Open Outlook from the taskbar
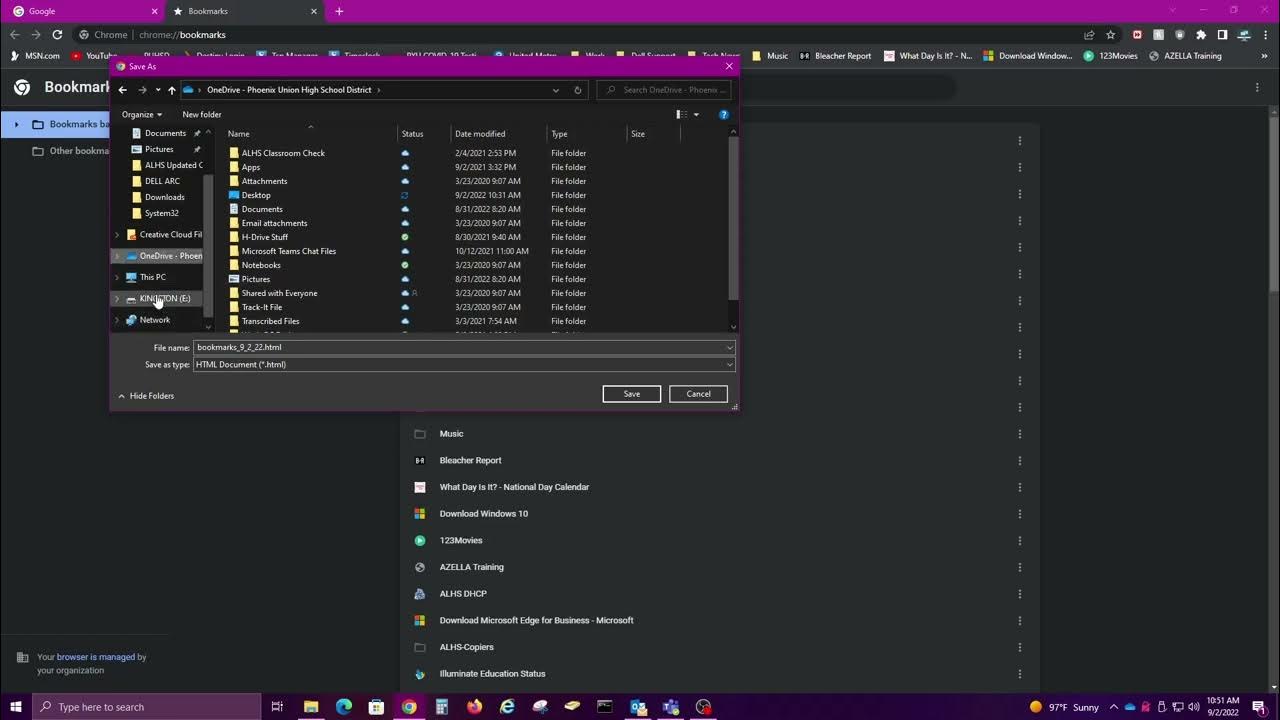The image size is (1280, 720). pyautogui.click(x=637, y=707)
